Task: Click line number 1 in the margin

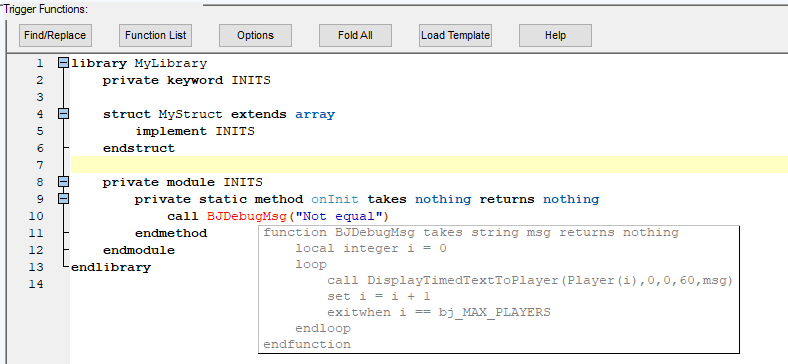Action: click(40, 63)
